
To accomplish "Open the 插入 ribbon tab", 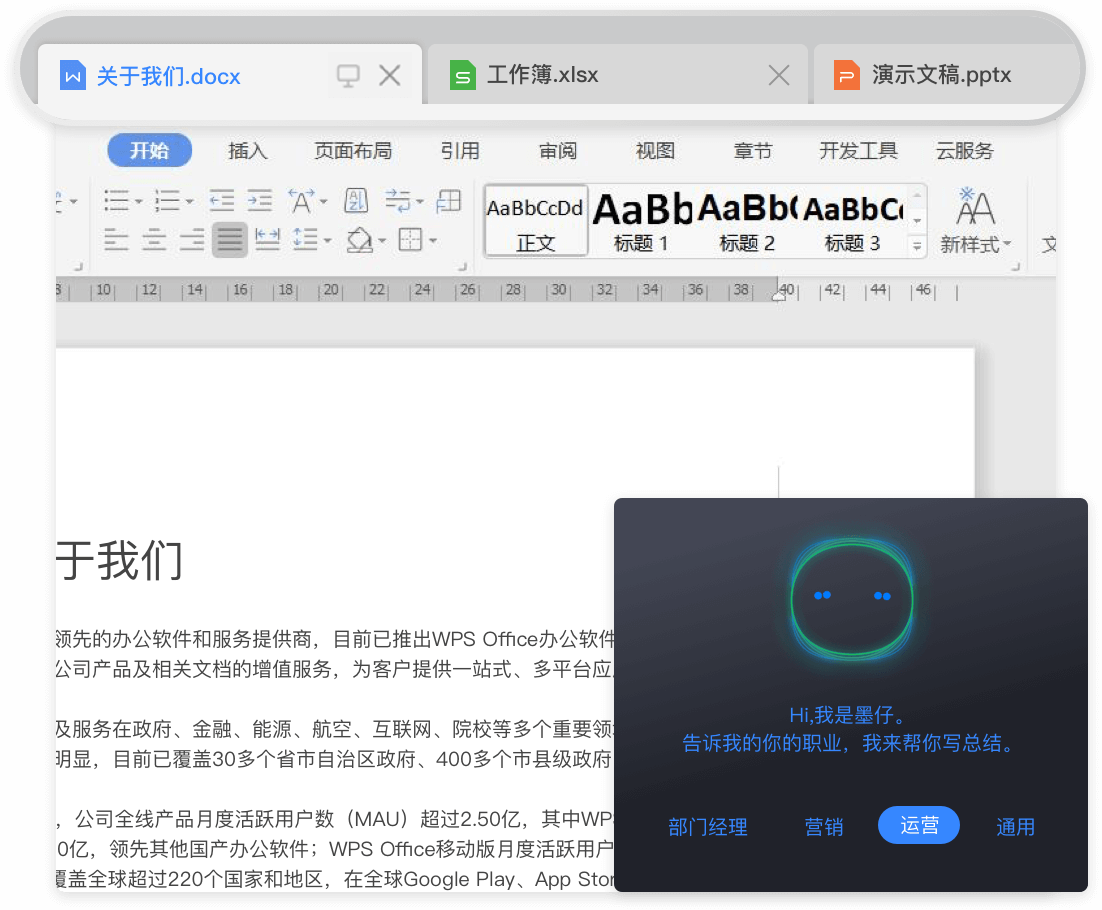I will [247, 151].
